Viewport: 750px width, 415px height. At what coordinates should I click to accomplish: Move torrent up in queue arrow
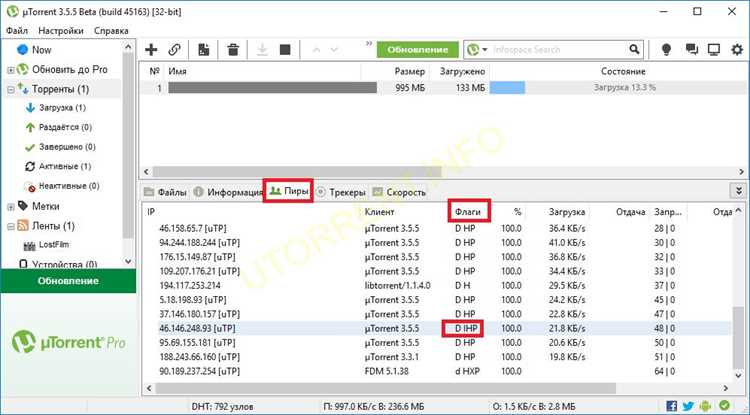pos(316,50)
